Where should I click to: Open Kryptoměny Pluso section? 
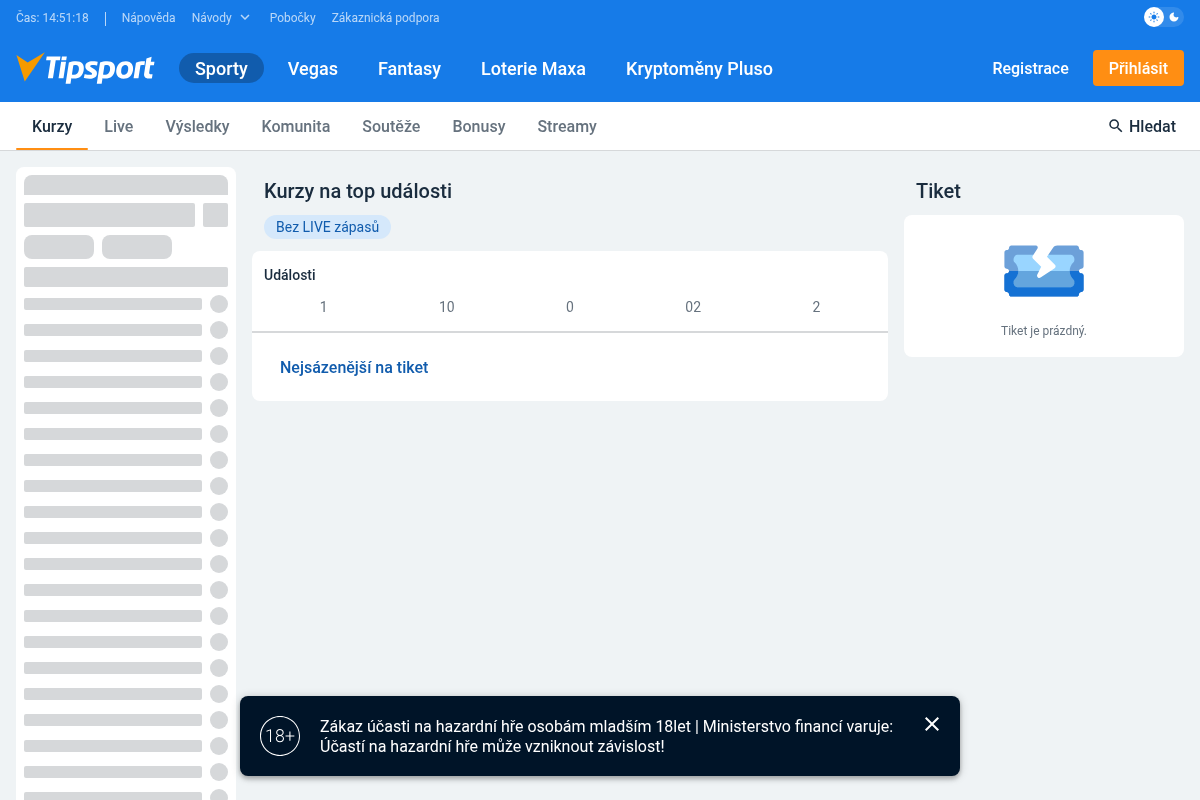pos(699,68)
